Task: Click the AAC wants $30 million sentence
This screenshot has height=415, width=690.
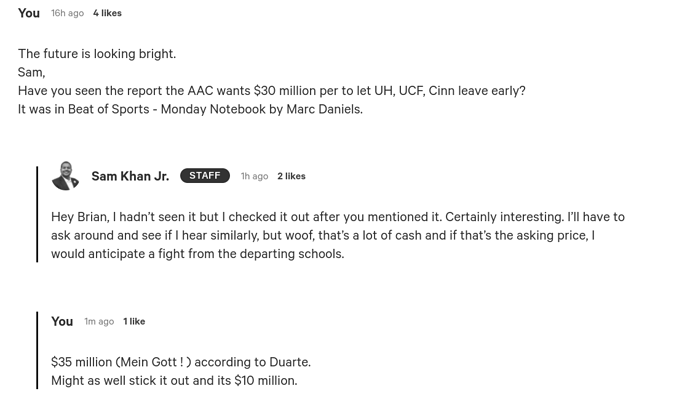Action: click(272, 91)
